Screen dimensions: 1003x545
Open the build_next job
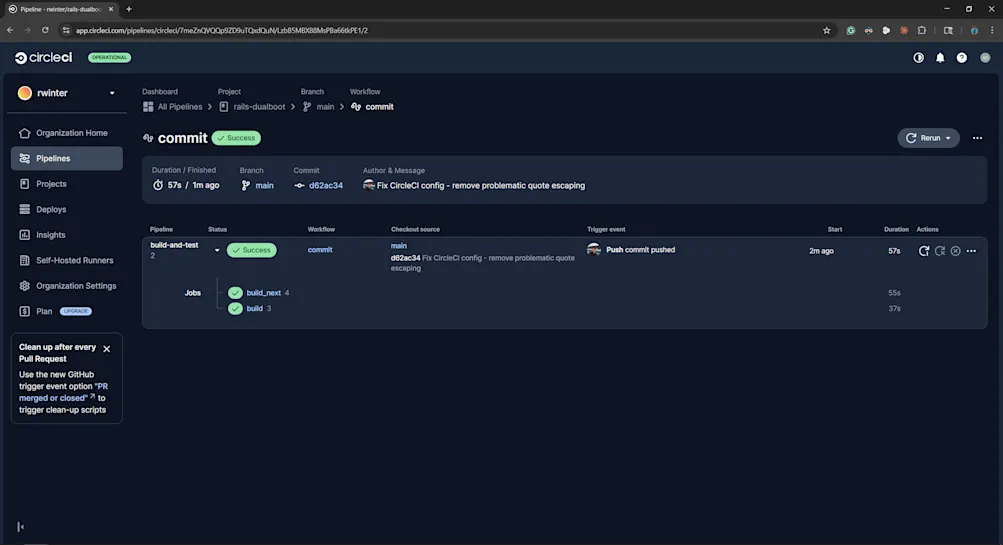click(x=264, y=293)
